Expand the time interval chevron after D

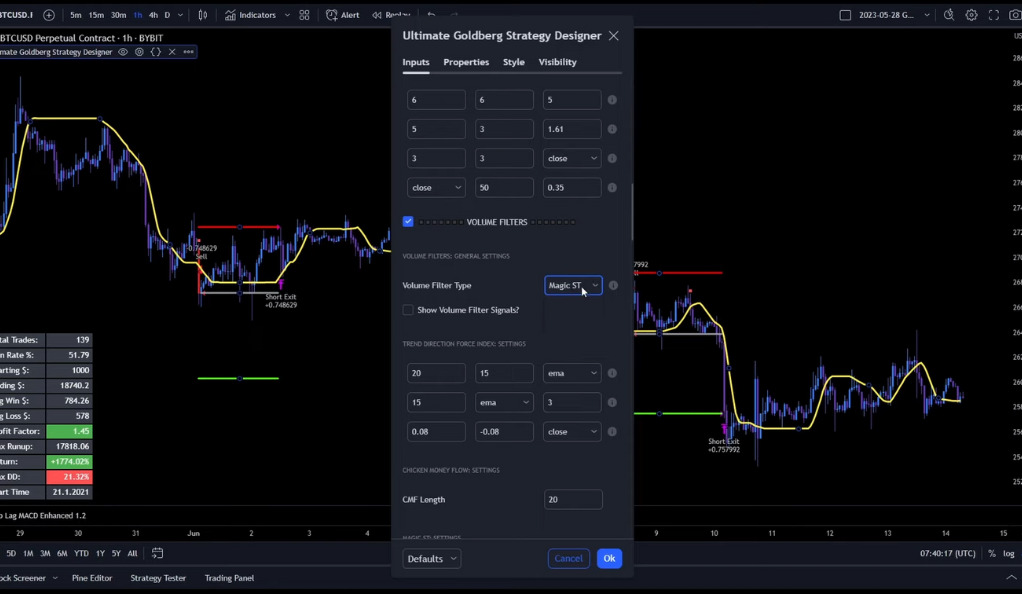coord(181,14)
